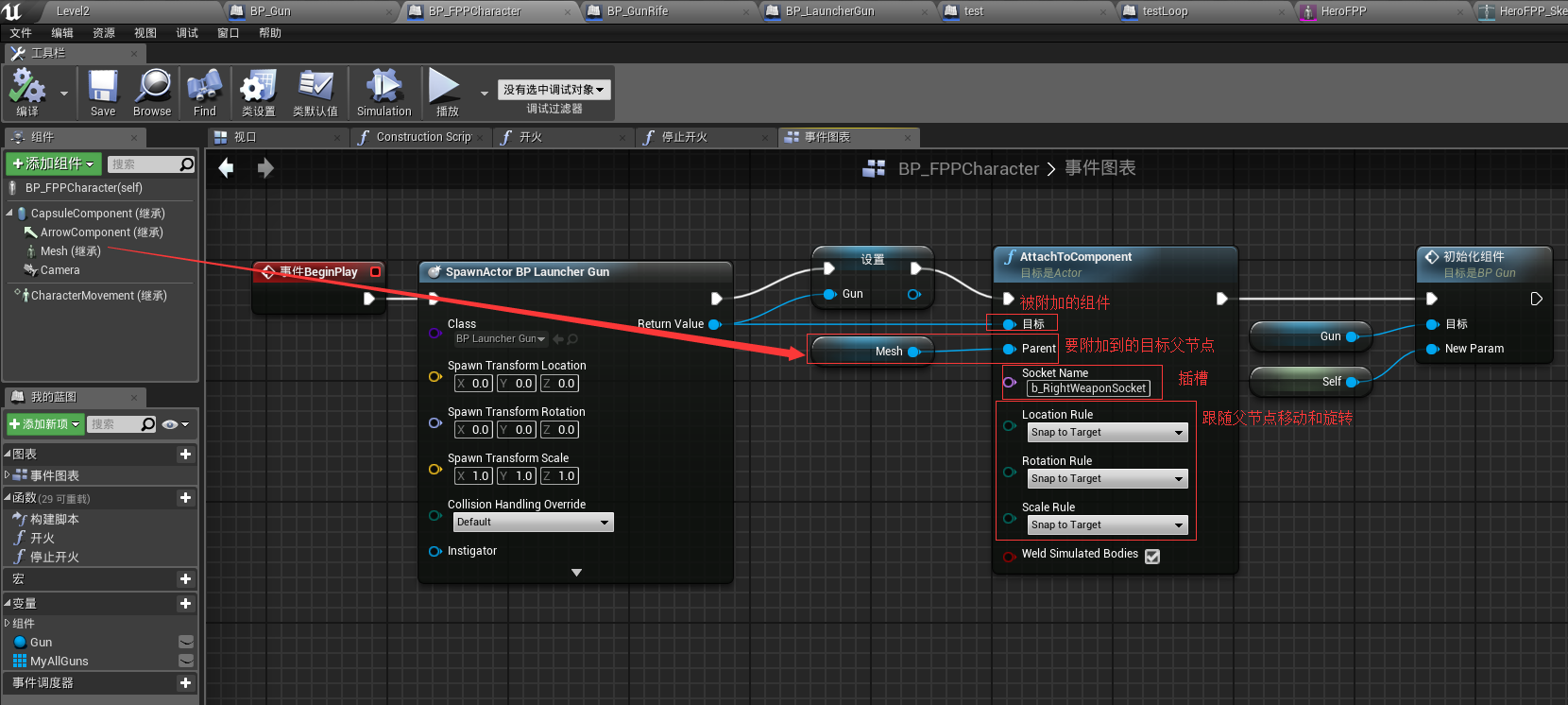Click the Mesh variable node output pin

click(x=913, y=352)
